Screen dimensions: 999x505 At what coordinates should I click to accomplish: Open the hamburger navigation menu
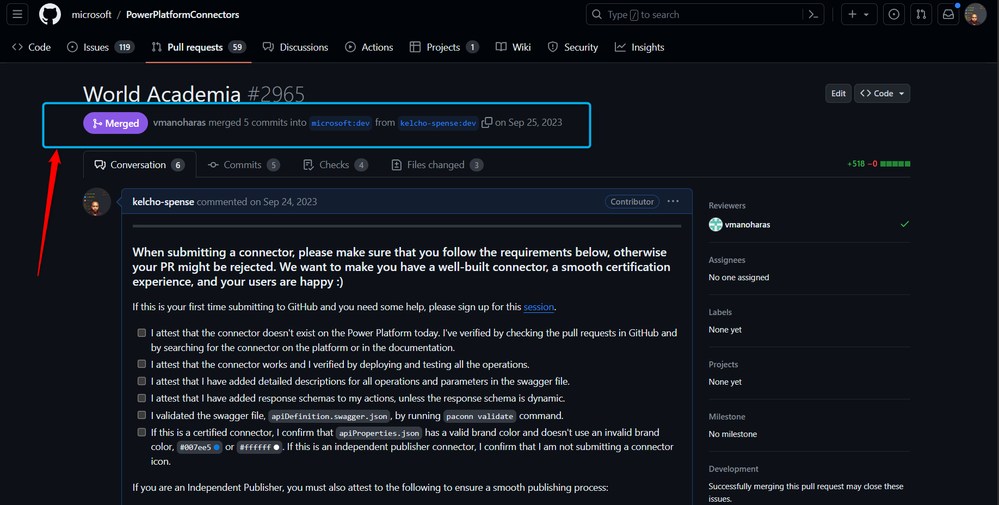pos(17,14)
